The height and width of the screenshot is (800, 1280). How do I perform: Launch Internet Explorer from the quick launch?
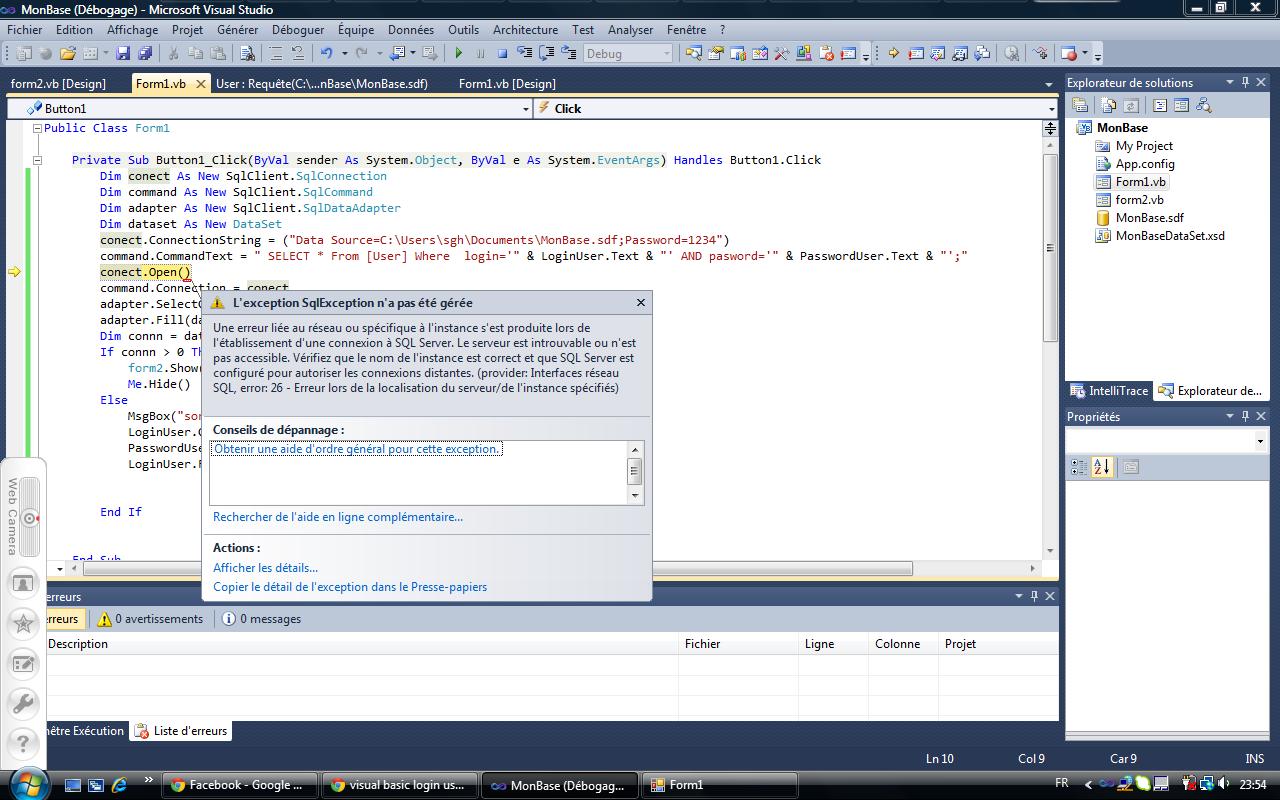click(x=119, y=785)
